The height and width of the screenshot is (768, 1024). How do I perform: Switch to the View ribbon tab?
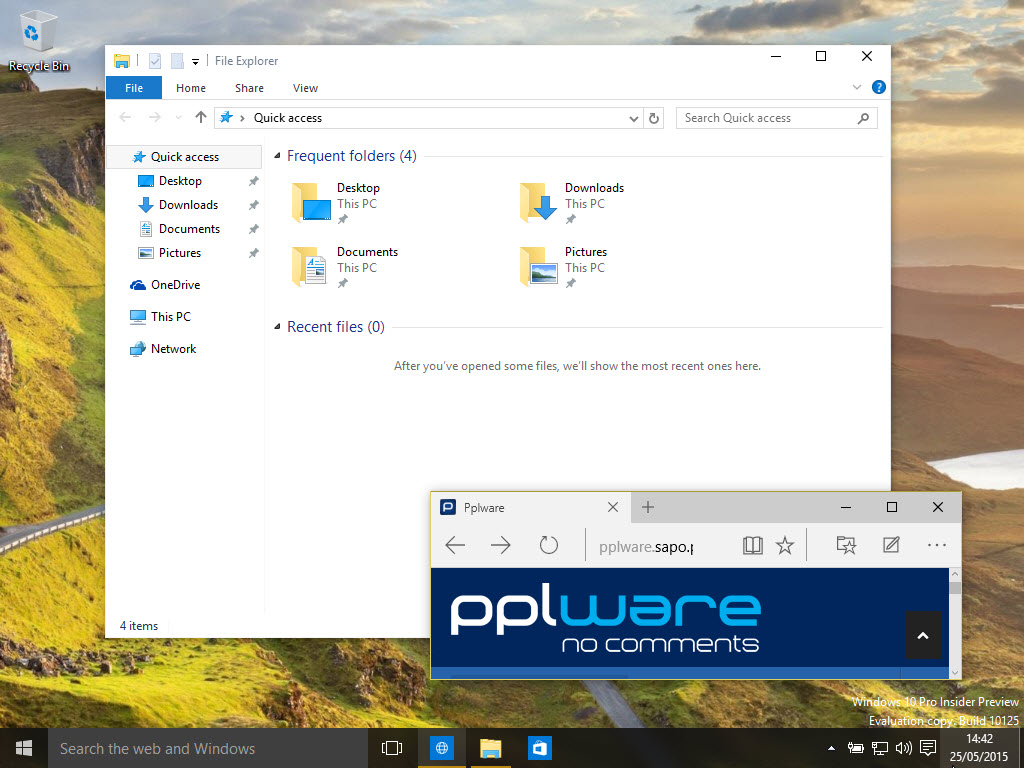point(305,88)
